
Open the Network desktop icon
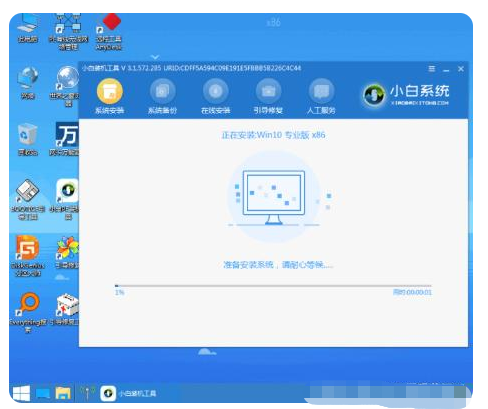click(28, 83)
